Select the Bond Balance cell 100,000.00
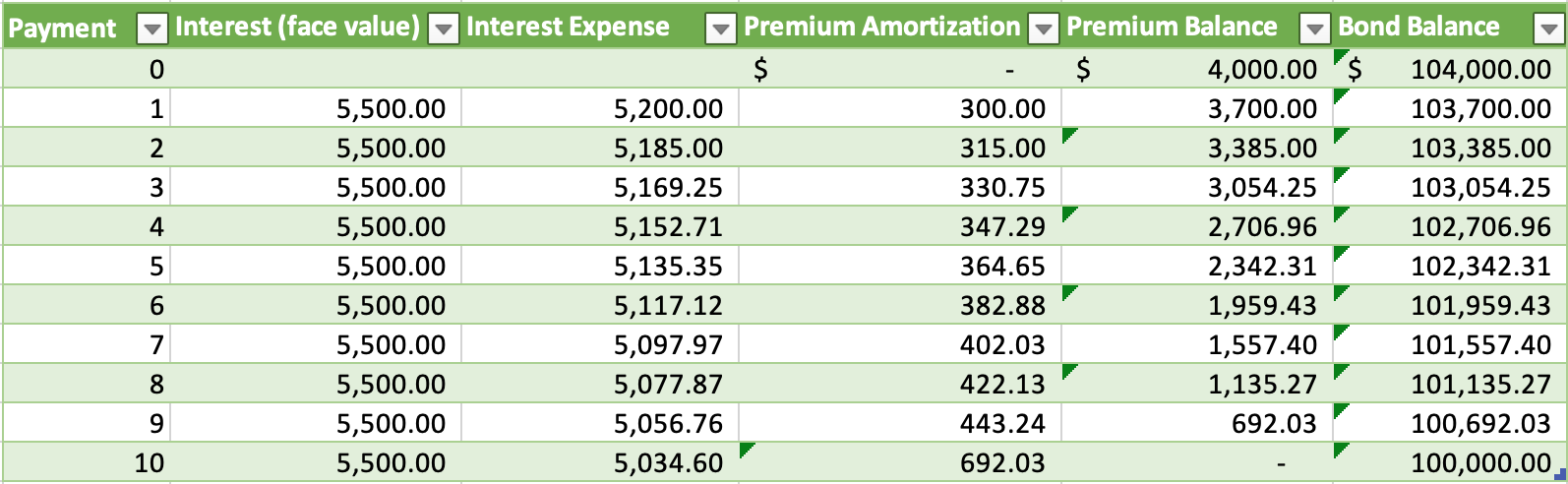1568x484 pixels. 1479,462
